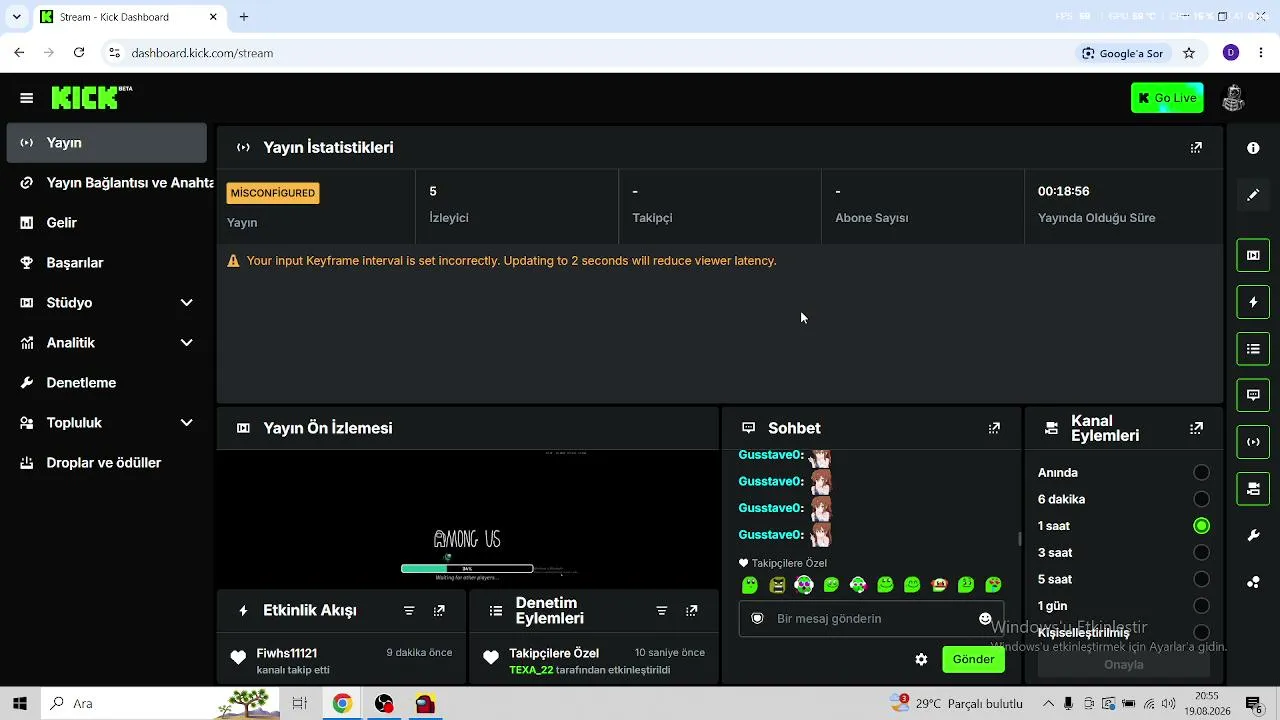Viewport: 1280px width, 720px height.
Task: Open the emoji picker in message box
Action: pos(985,619)
